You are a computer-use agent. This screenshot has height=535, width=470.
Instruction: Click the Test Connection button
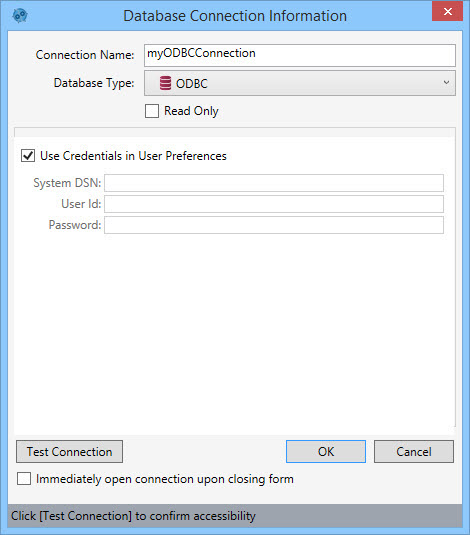tap(69, 452)
